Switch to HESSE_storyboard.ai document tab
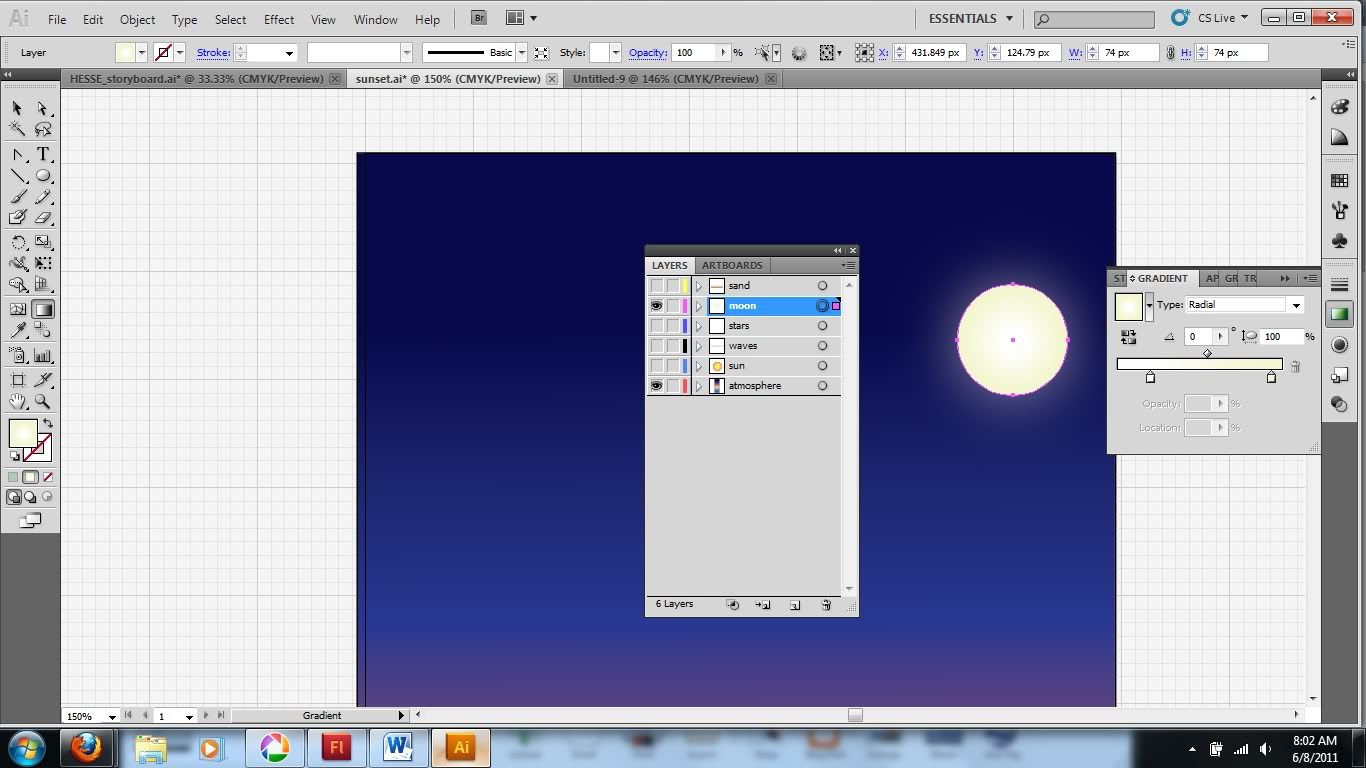 click(196, 79)
